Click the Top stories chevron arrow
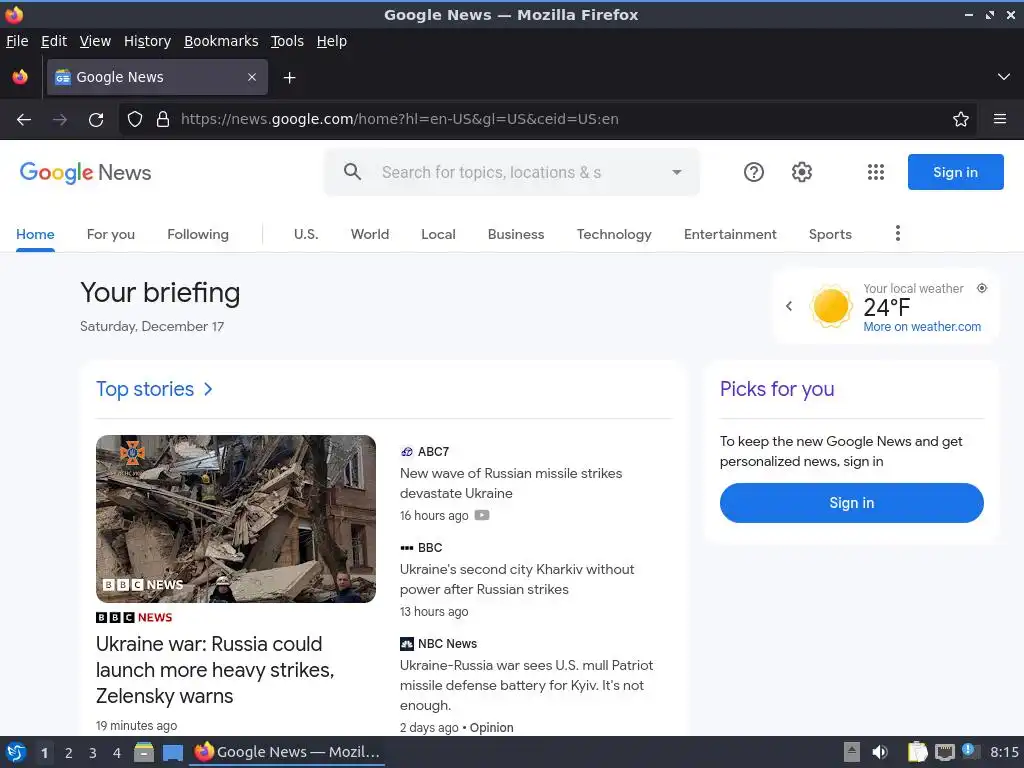This screenshot has width=1024, height=768. coord(208,389)
